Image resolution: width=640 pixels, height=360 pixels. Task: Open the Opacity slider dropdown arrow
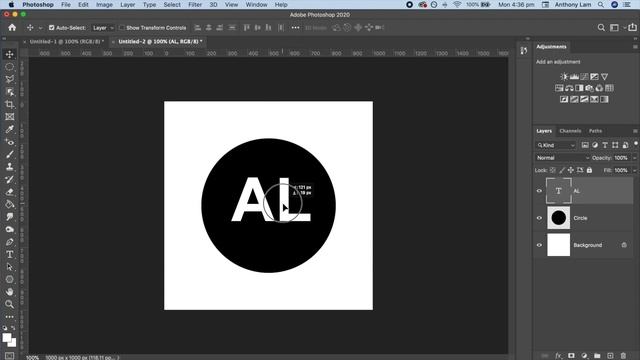click(634, 158)
